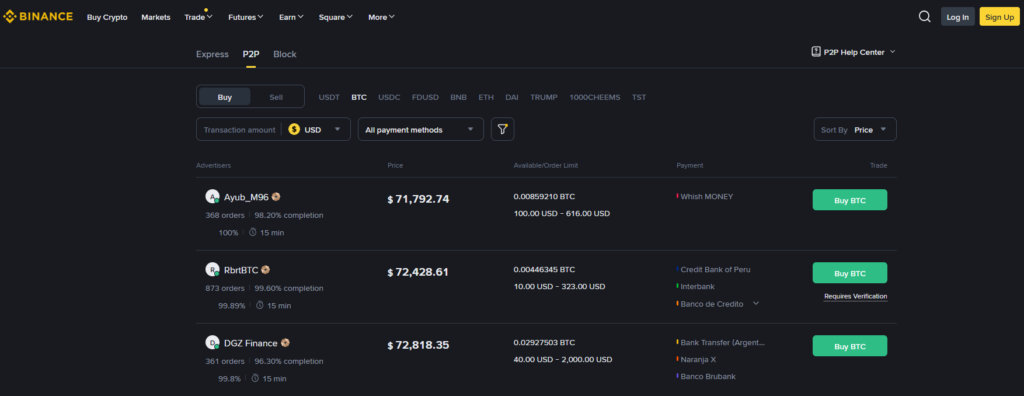The width and height of the screenshot is (1024, 396).
Task: Click the badge beside Ayub_M96
Action: 276,197
